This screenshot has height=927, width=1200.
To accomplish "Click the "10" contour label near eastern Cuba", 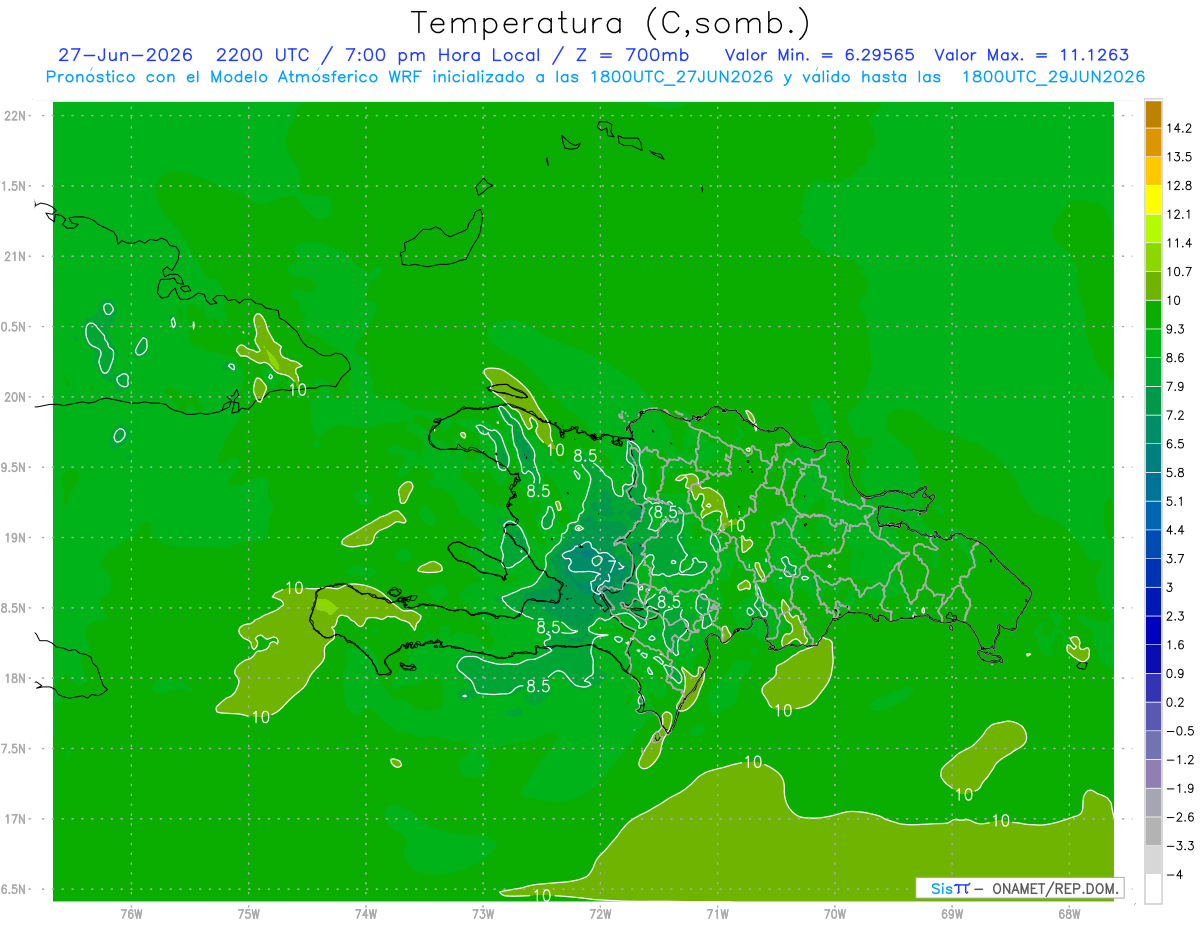I will (x=297, y=390).
